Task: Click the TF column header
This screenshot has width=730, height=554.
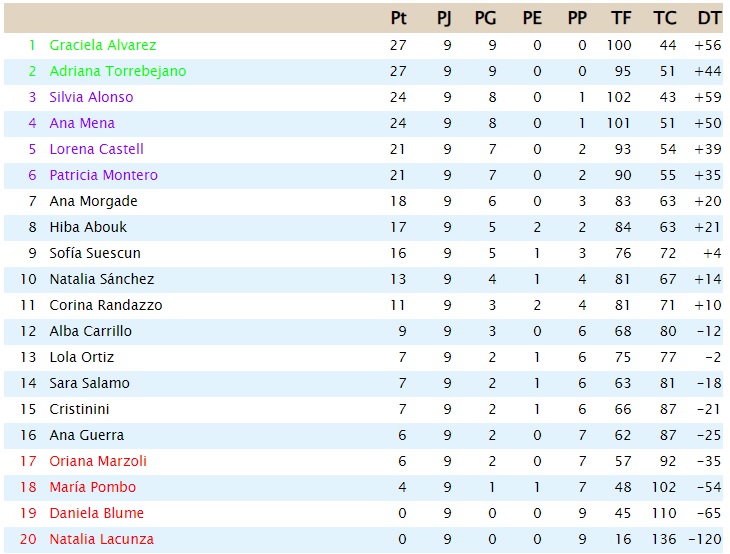Action: coord(621,18)
